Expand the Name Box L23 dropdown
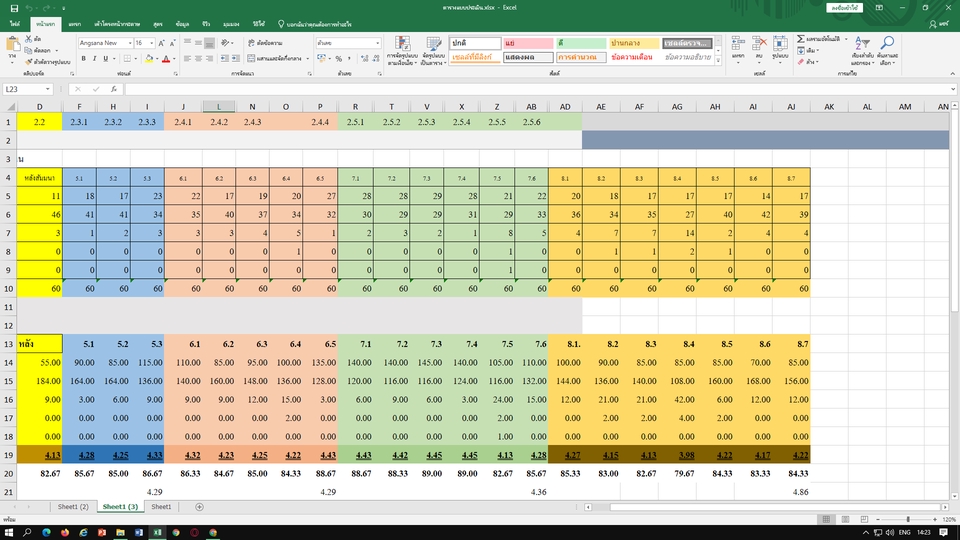 (x=47, y=89)
